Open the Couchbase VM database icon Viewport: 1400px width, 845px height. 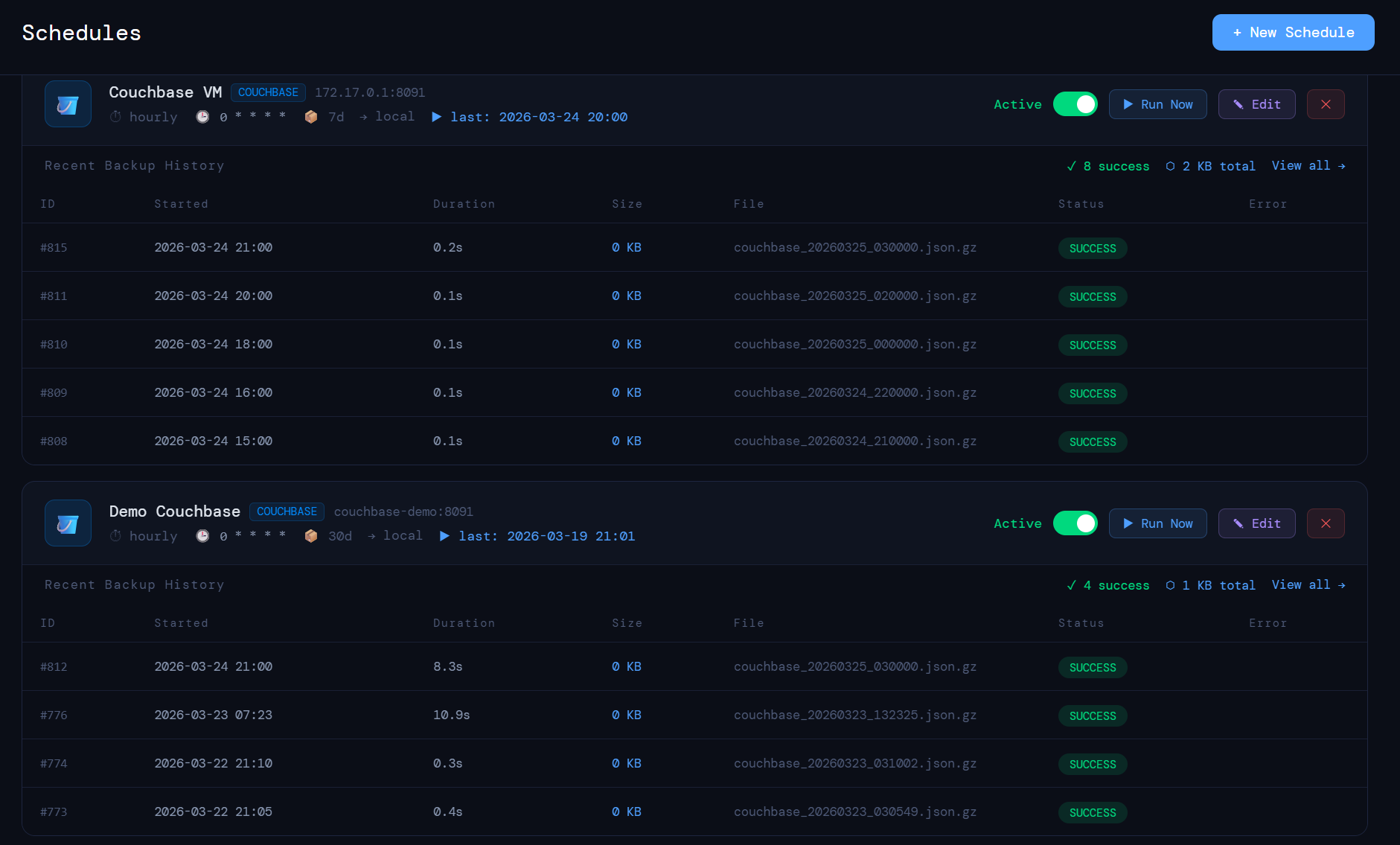(x=68, y=104)
